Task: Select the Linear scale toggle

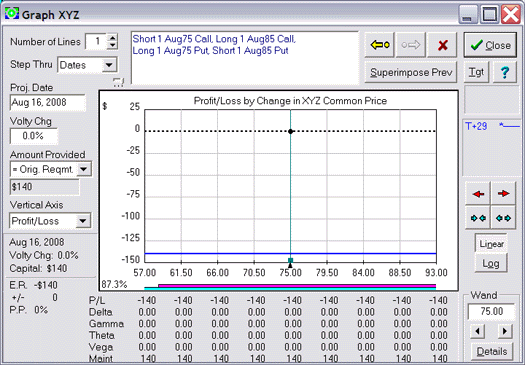Action: pos(491,244)
